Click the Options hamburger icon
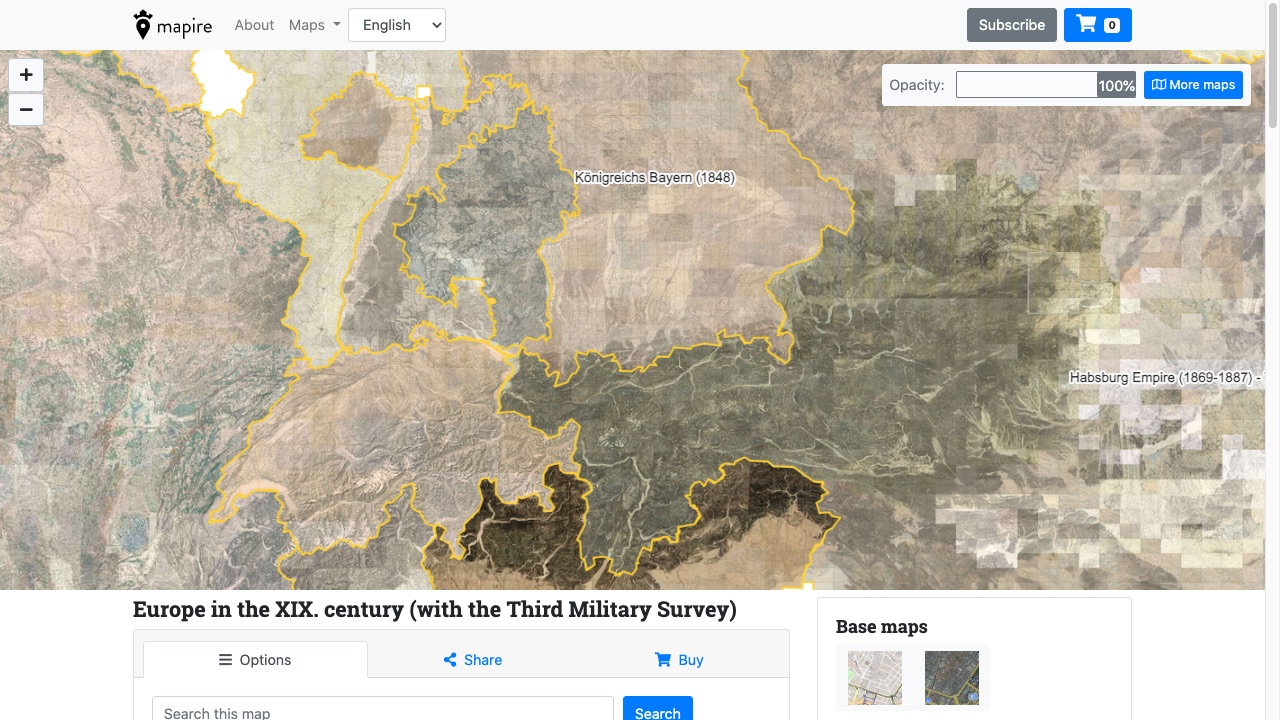This screenshot has width=1280, height=720. [x=225, y=660]
